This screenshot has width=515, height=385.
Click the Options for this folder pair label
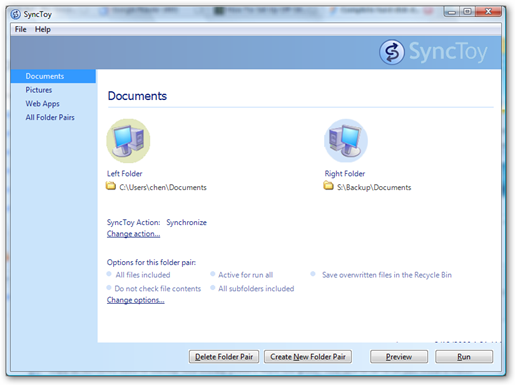coord(151,262)
